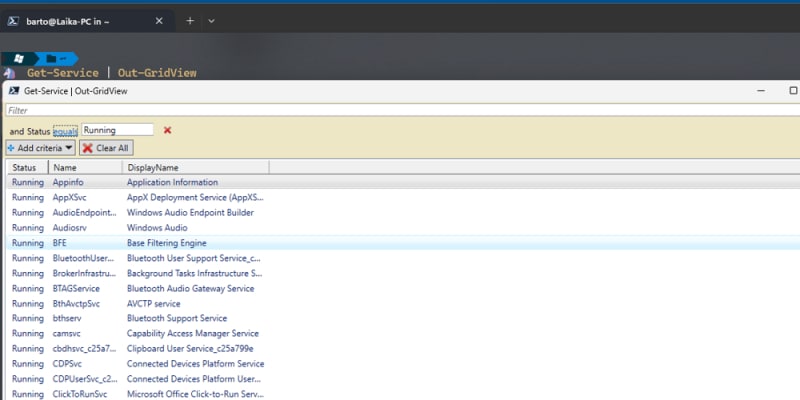Maximize the Out-GridView window

click(x=793, y=90)
